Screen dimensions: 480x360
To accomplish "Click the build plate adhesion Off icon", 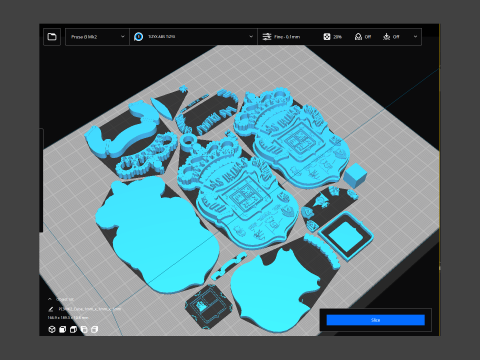I will tap(386, 37).
